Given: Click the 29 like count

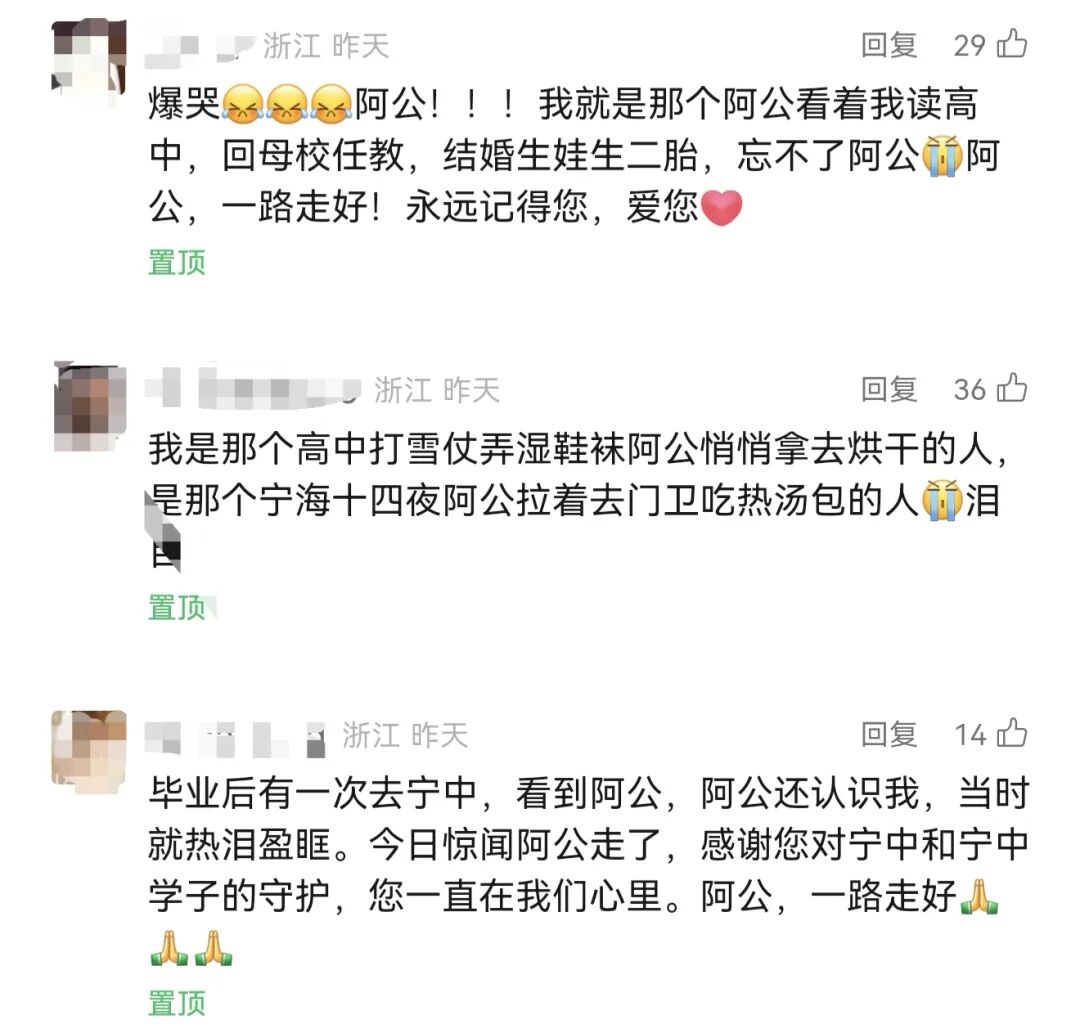Looking at the screenshot, I should coord(970,45).
